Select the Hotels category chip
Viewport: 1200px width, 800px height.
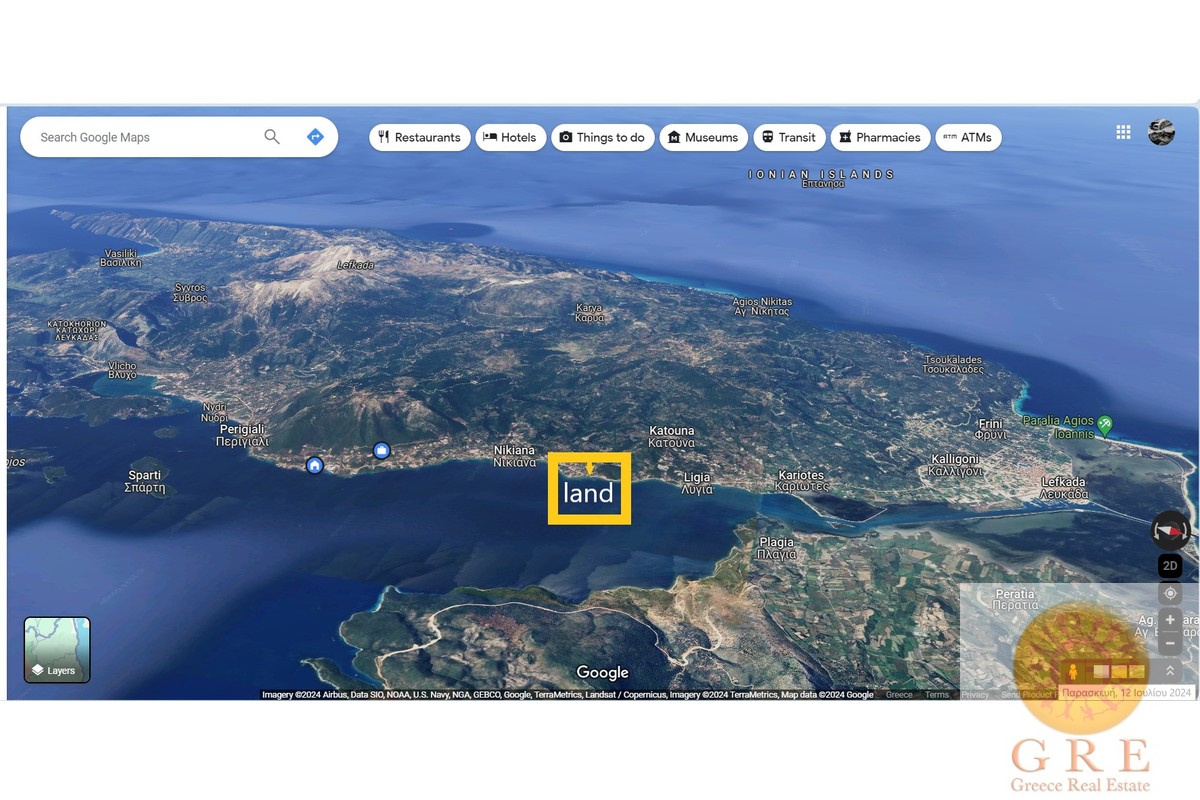[x=510, y=138]
